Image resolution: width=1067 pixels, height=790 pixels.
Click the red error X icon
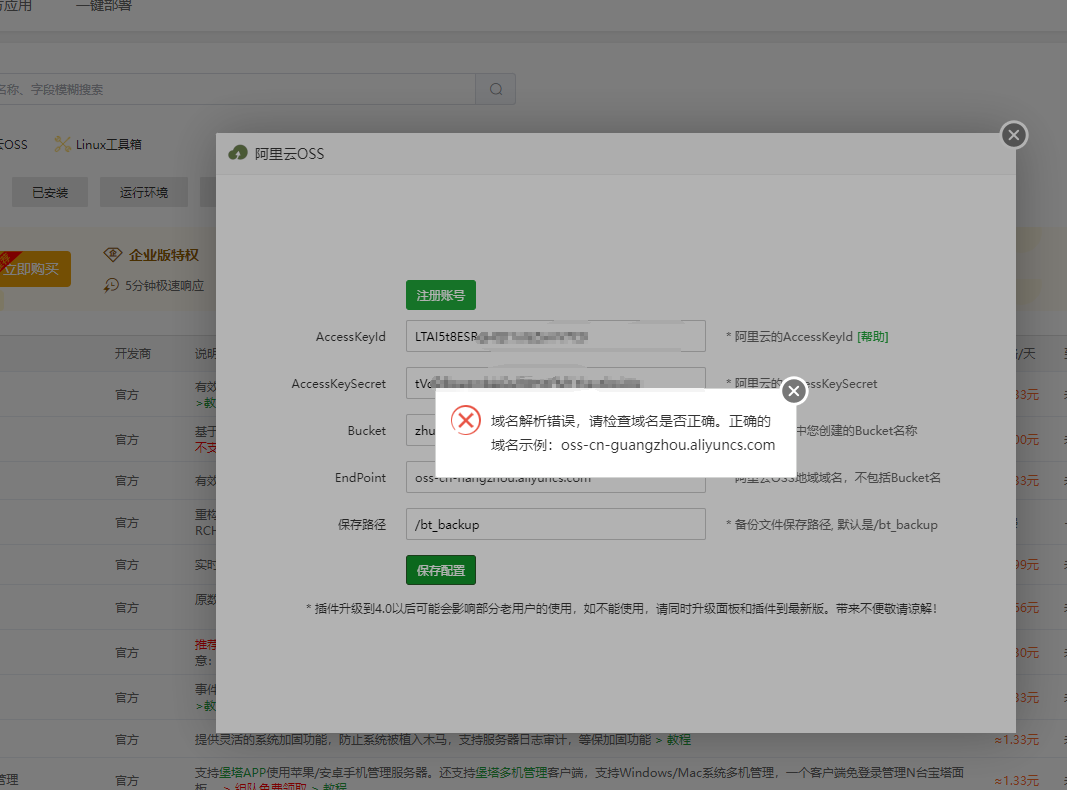466,421
